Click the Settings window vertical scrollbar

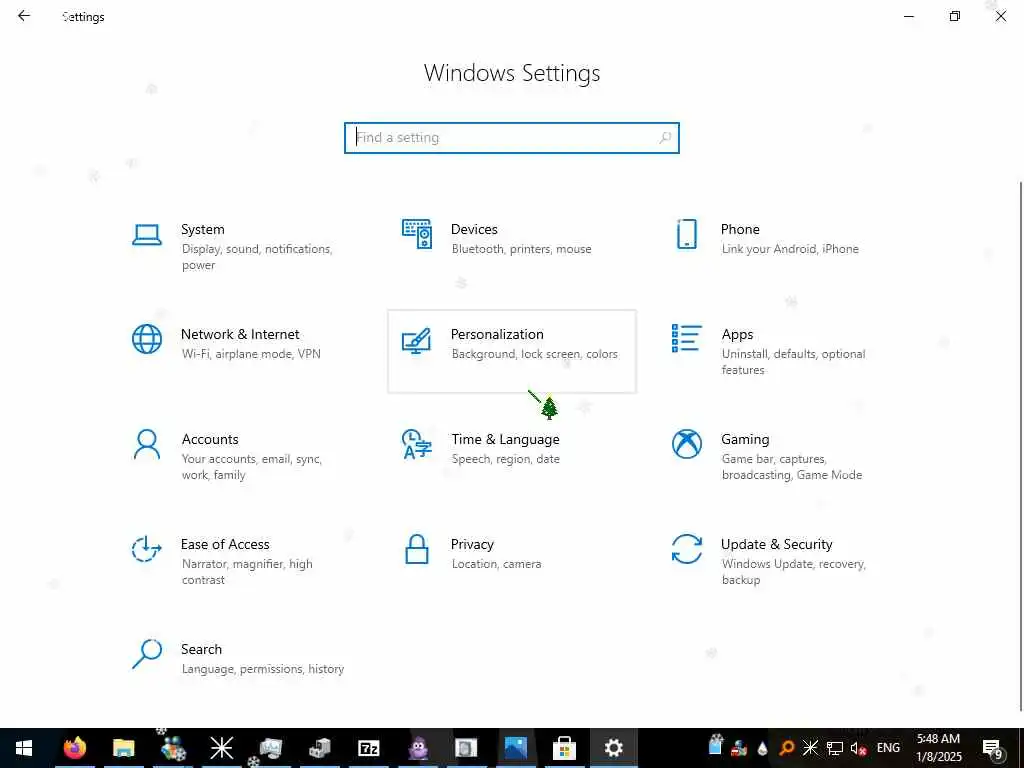1020,444
